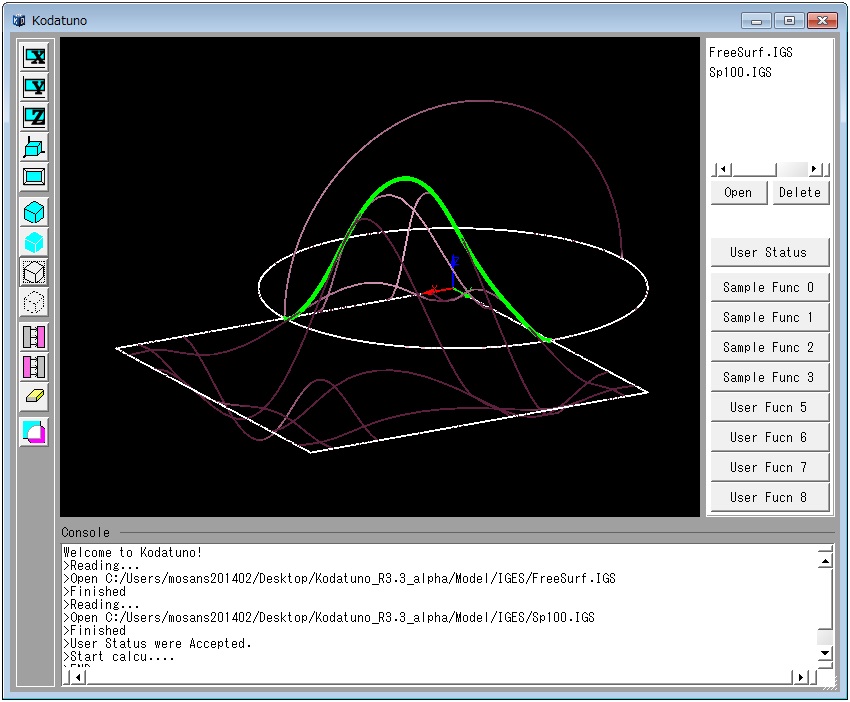This screenshot has height=702, width=850.
Task: Click file list scrollbar left arrow
Action: [722, 169]
